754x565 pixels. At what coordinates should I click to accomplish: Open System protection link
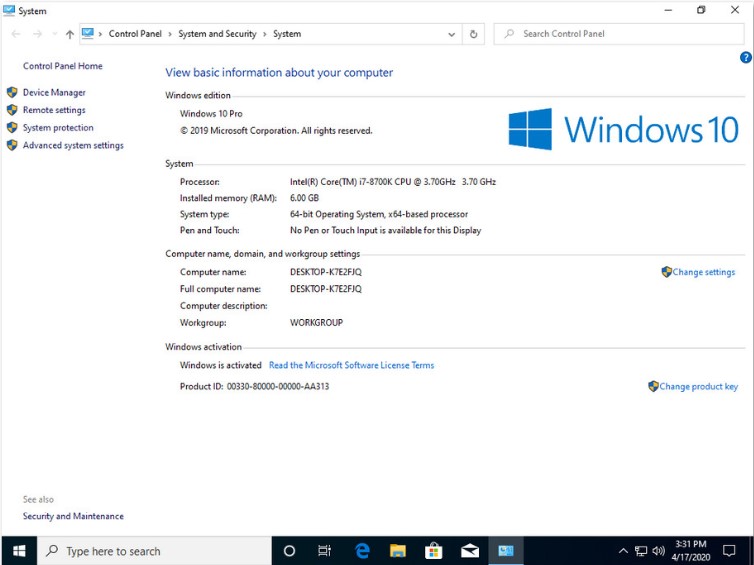click(58, 127)
